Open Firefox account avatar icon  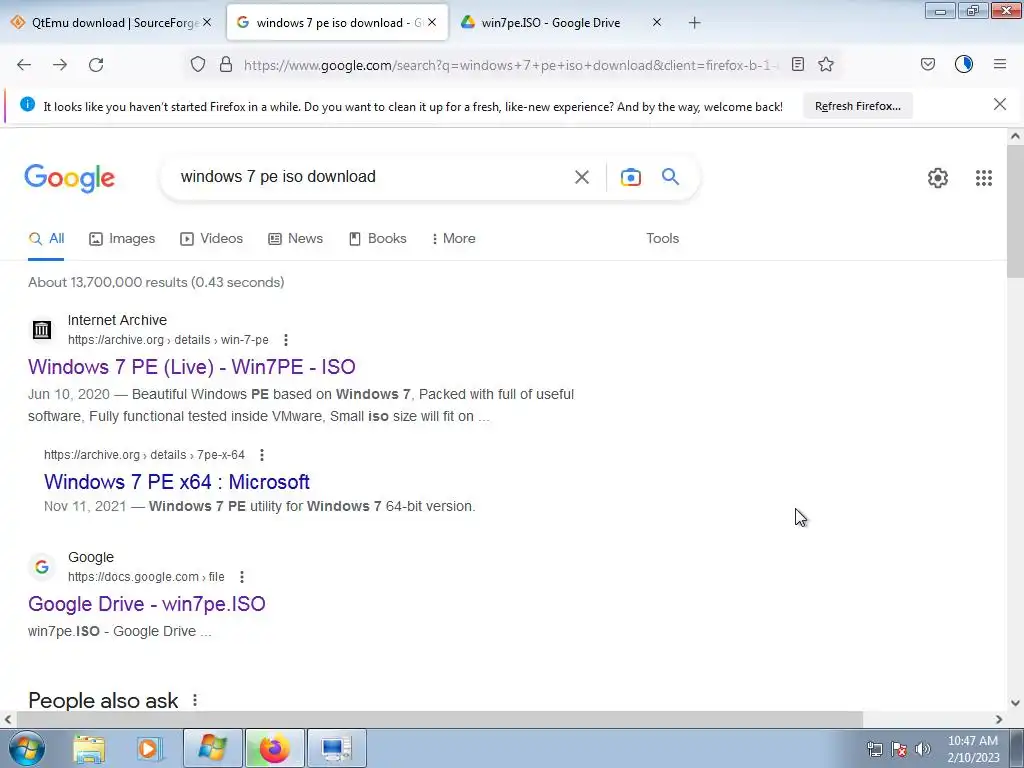(x=964, y=64)
